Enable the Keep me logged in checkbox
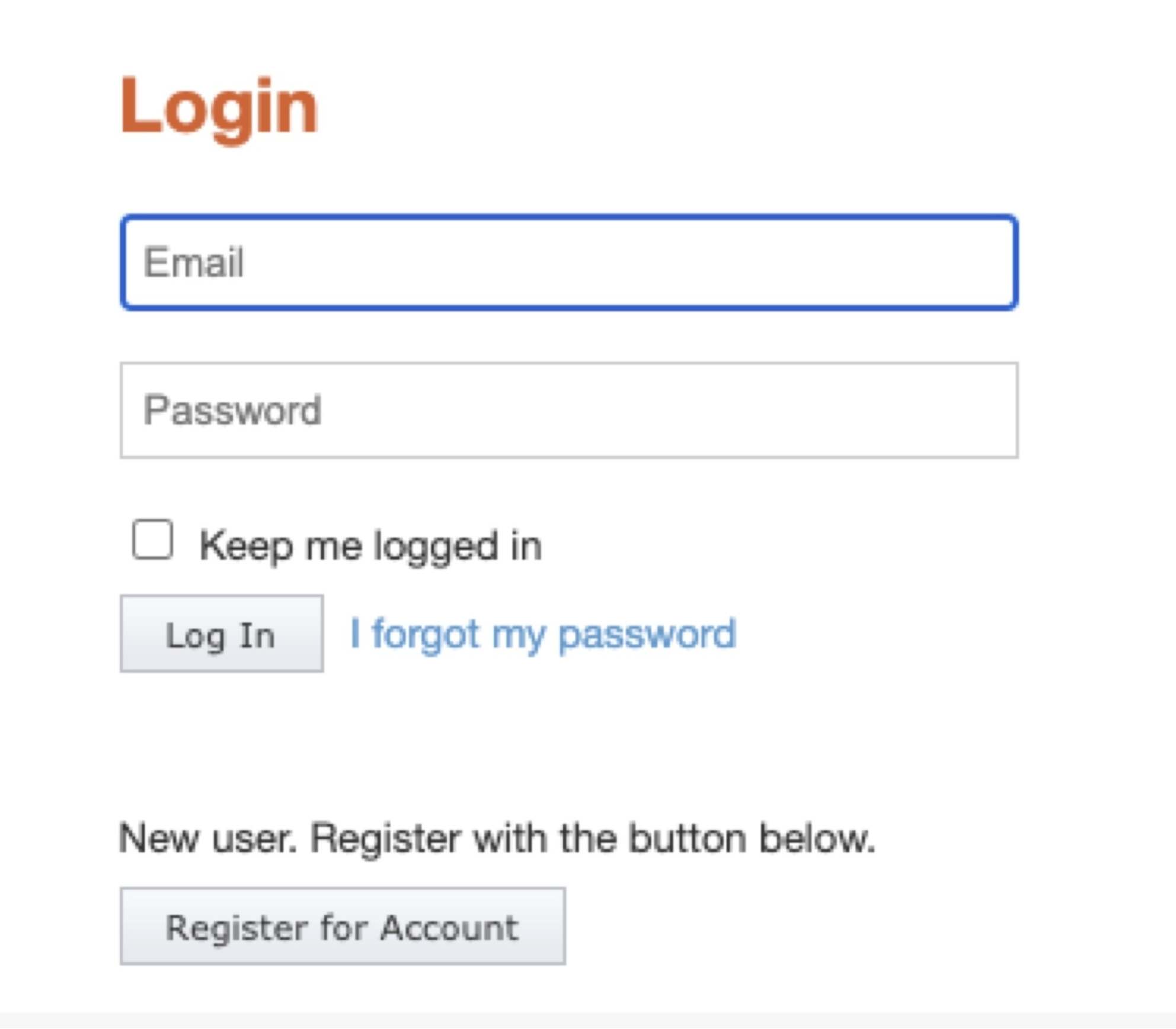The image size is (1176, 1029). coord(152,539)
